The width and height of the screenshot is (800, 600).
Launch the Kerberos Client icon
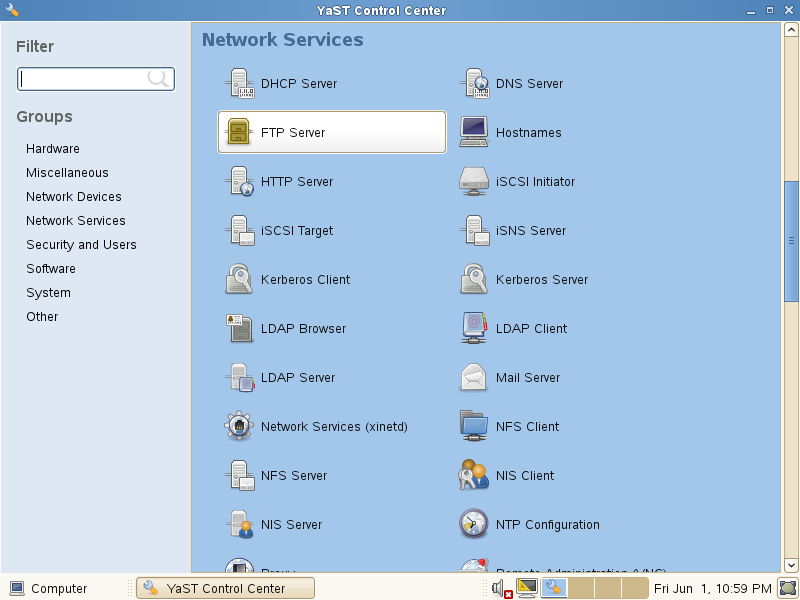[239, 279]
